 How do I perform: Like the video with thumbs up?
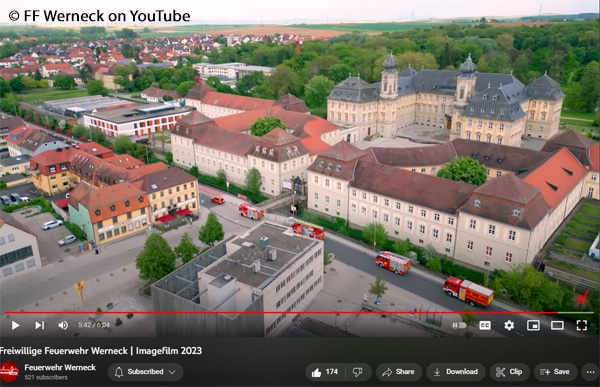325,372
